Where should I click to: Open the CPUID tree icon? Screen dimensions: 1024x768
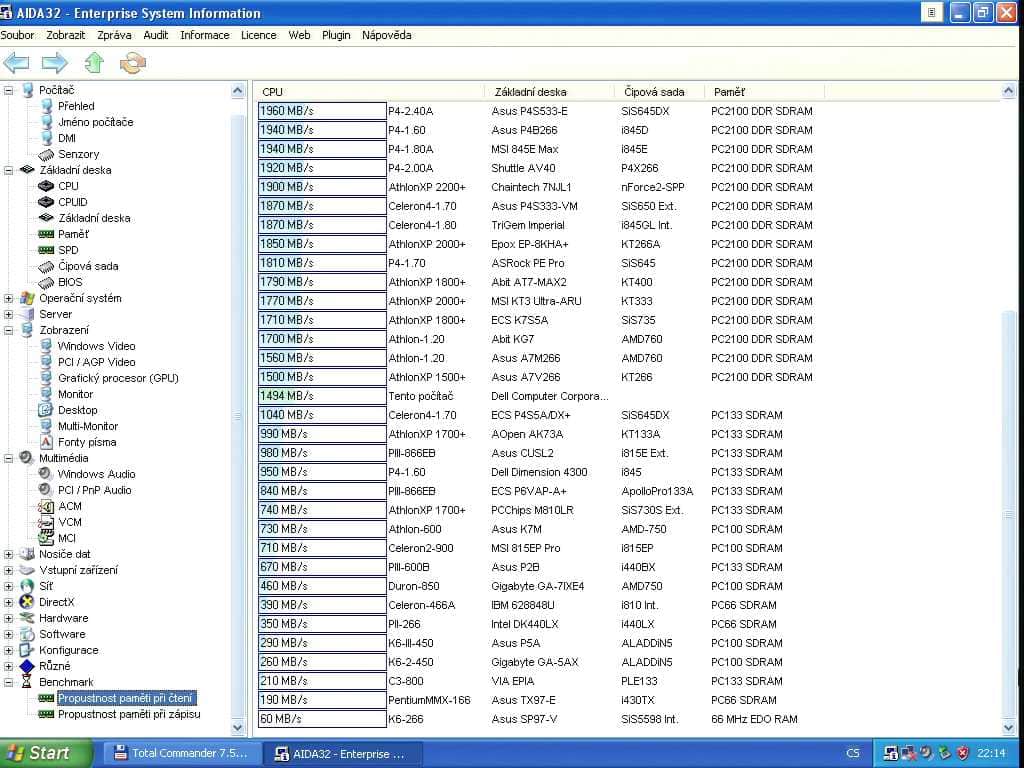[x=46, y=202]
